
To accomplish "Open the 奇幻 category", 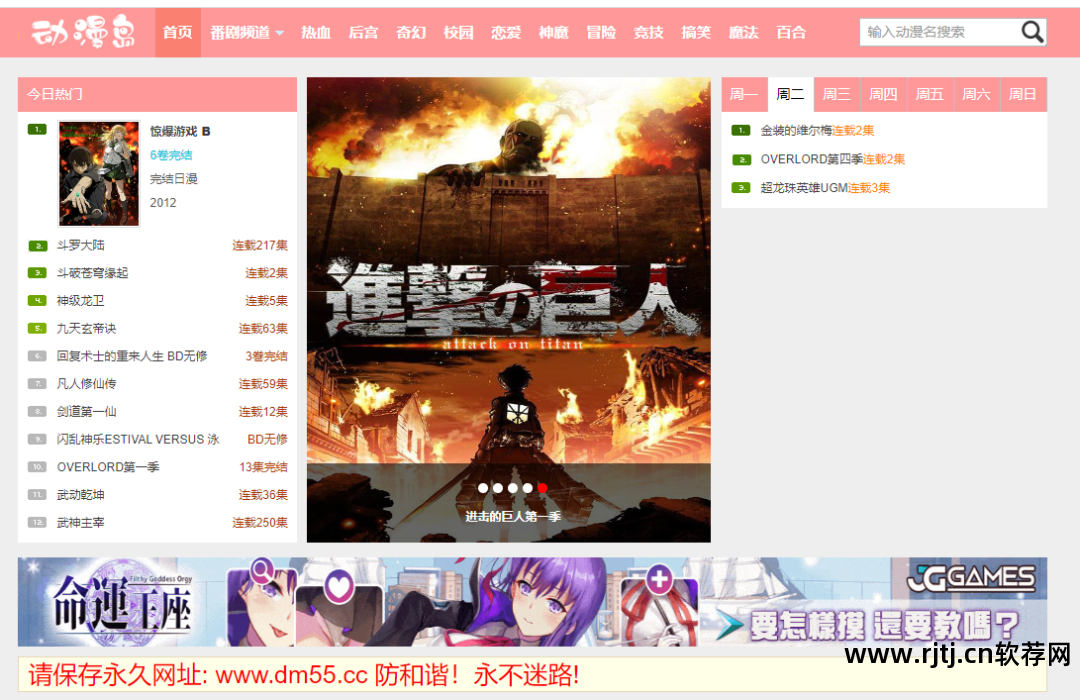I will click(411, 32).
